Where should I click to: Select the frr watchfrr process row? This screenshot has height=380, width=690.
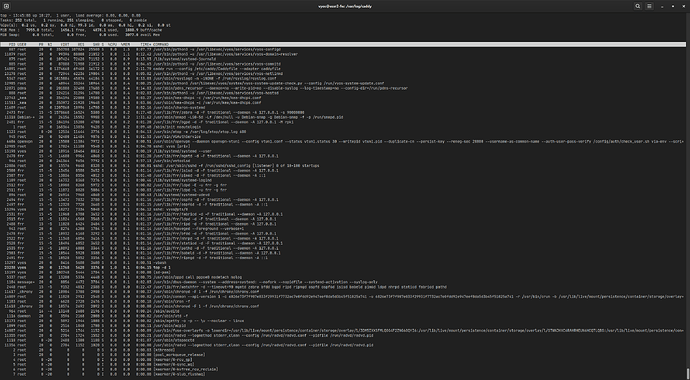coord(343,286)
